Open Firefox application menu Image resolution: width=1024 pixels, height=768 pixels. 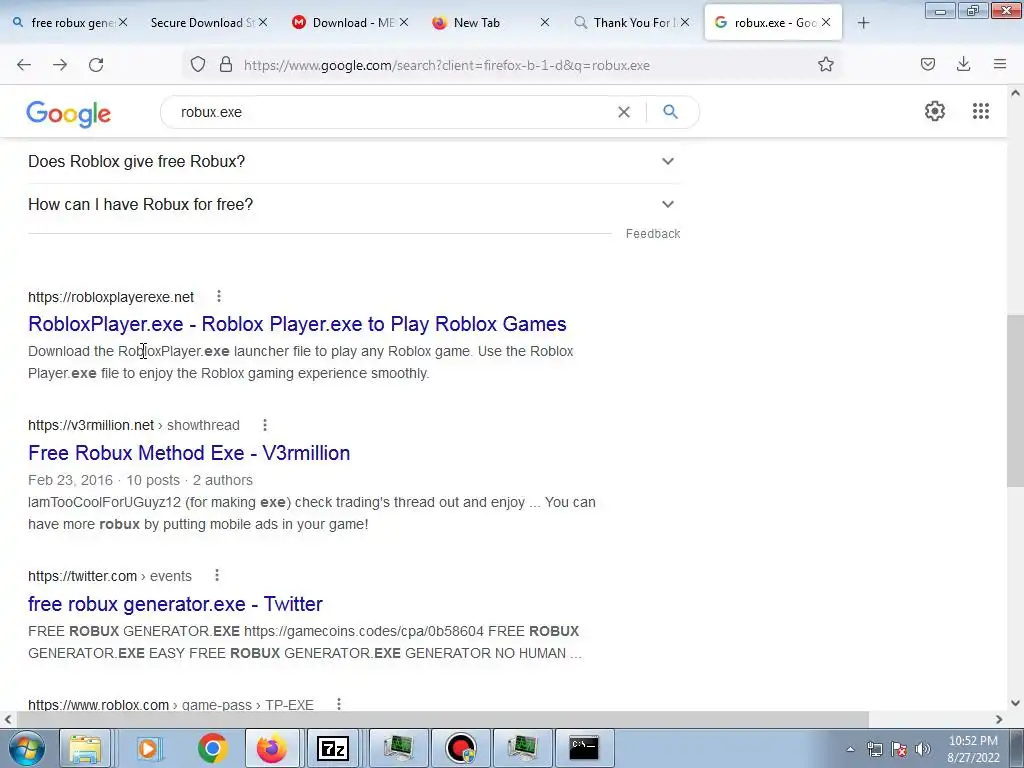(x=1000, y=64)
